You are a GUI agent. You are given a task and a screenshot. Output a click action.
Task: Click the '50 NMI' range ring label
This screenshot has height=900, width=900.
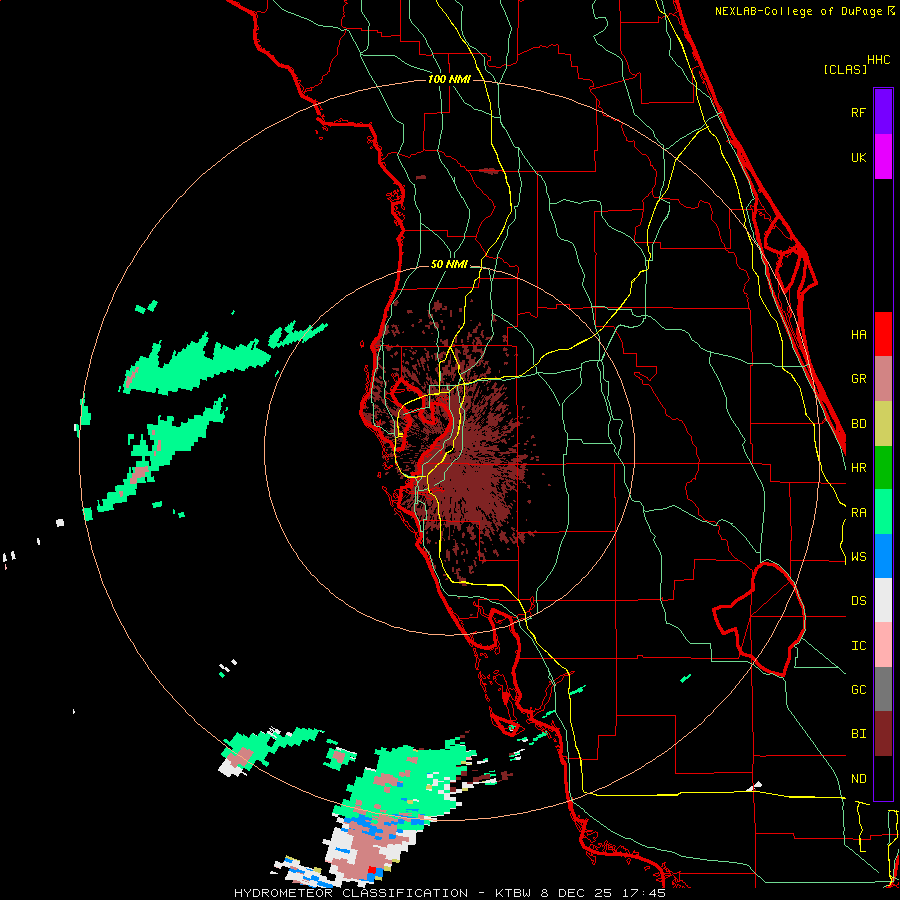click(x=449, y=264)
